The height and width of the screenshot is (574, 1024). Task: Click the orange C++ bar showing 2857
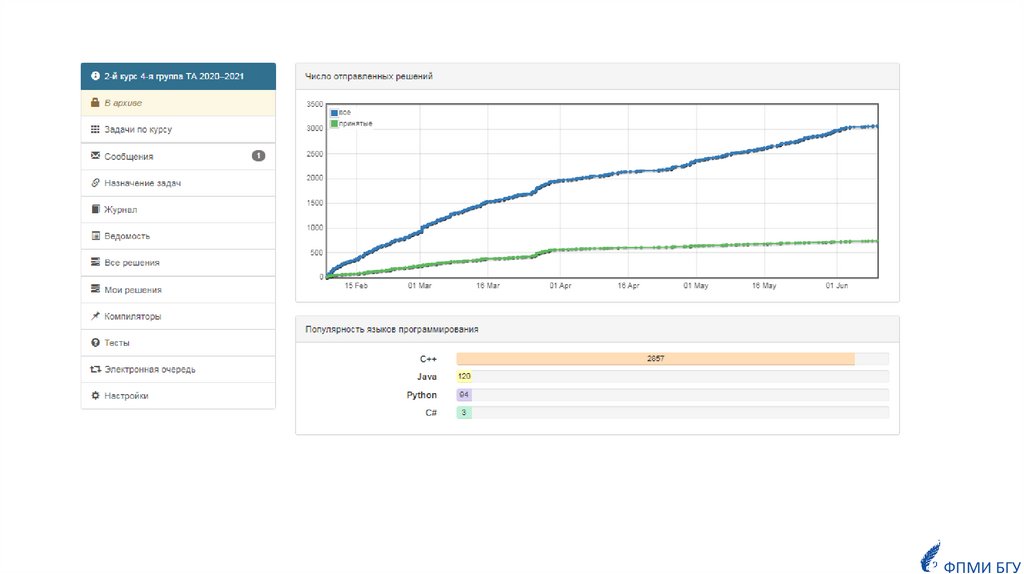tap(655, 358)
